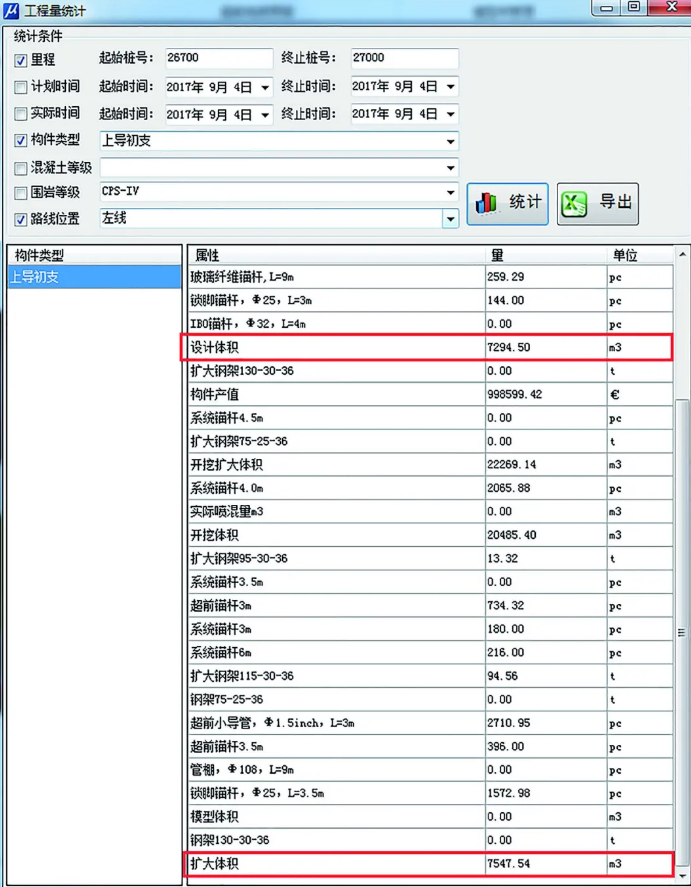Click the 属性 column header
Viewport: 691px width, 887px height.
click(x=336, y=255)
